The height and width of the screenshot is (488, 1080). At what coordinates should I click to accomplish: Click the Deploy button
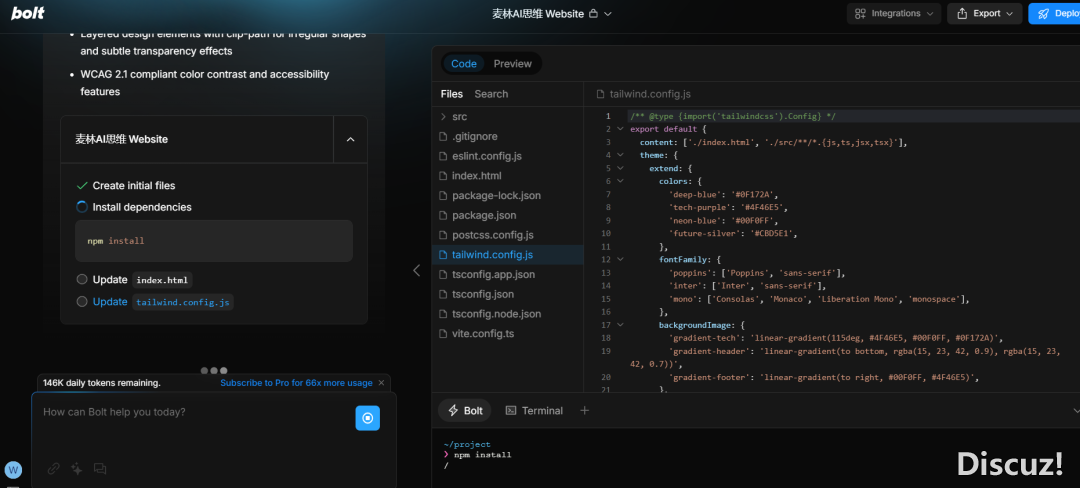(x=1055, y=13)
